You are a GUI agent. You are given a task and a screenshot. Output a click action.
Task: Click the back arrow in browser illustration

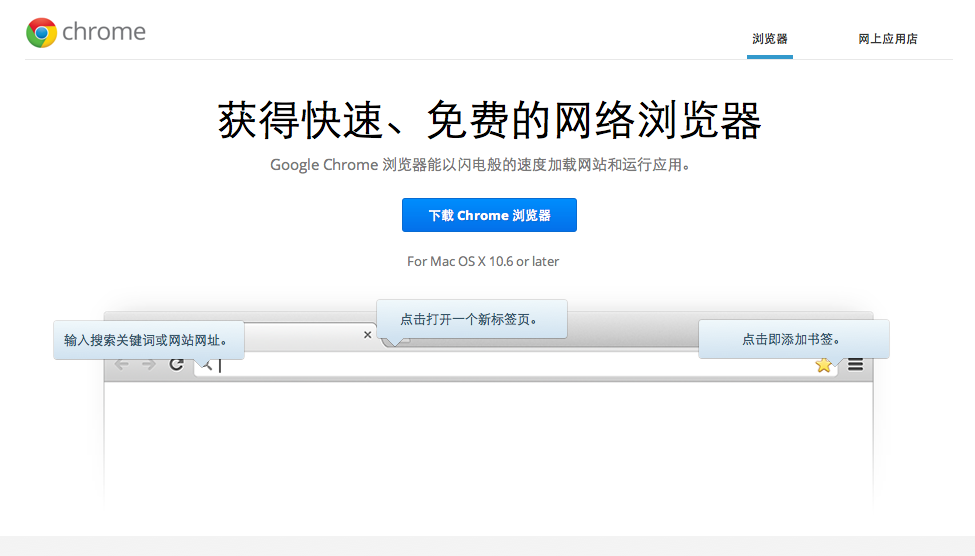[x=122, y=365]
